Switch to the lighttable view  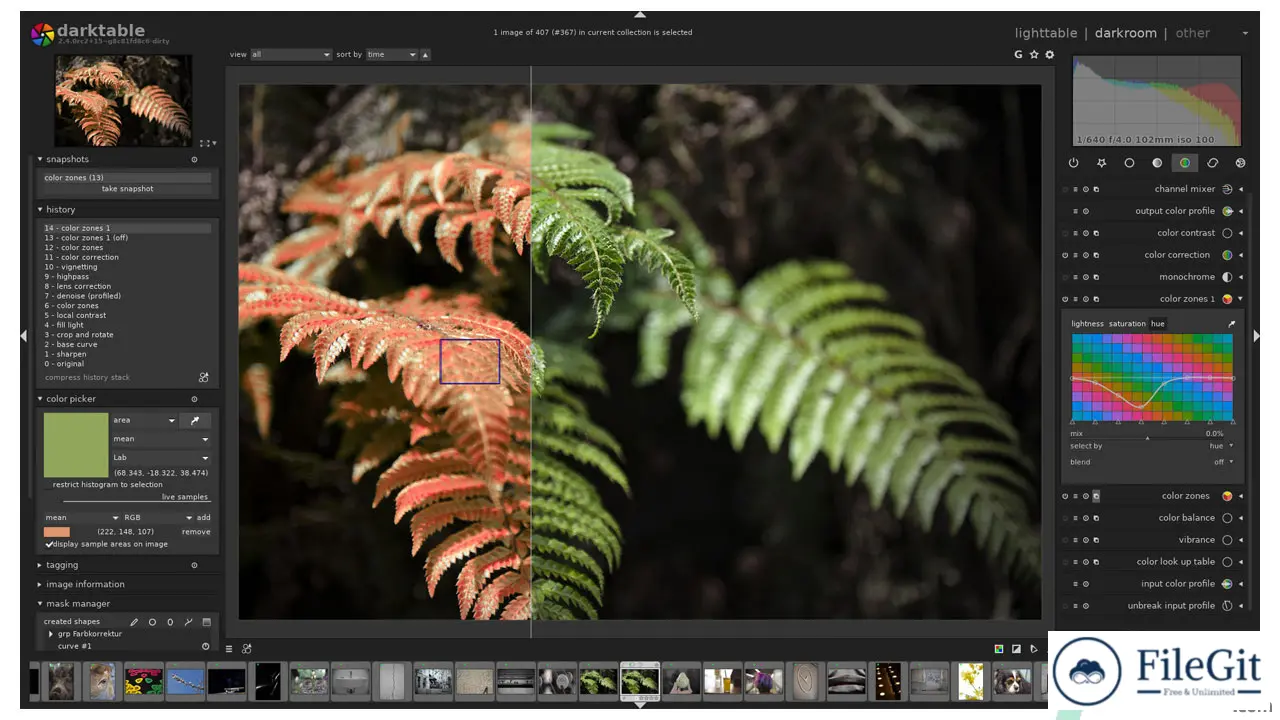click(1046, 33)
